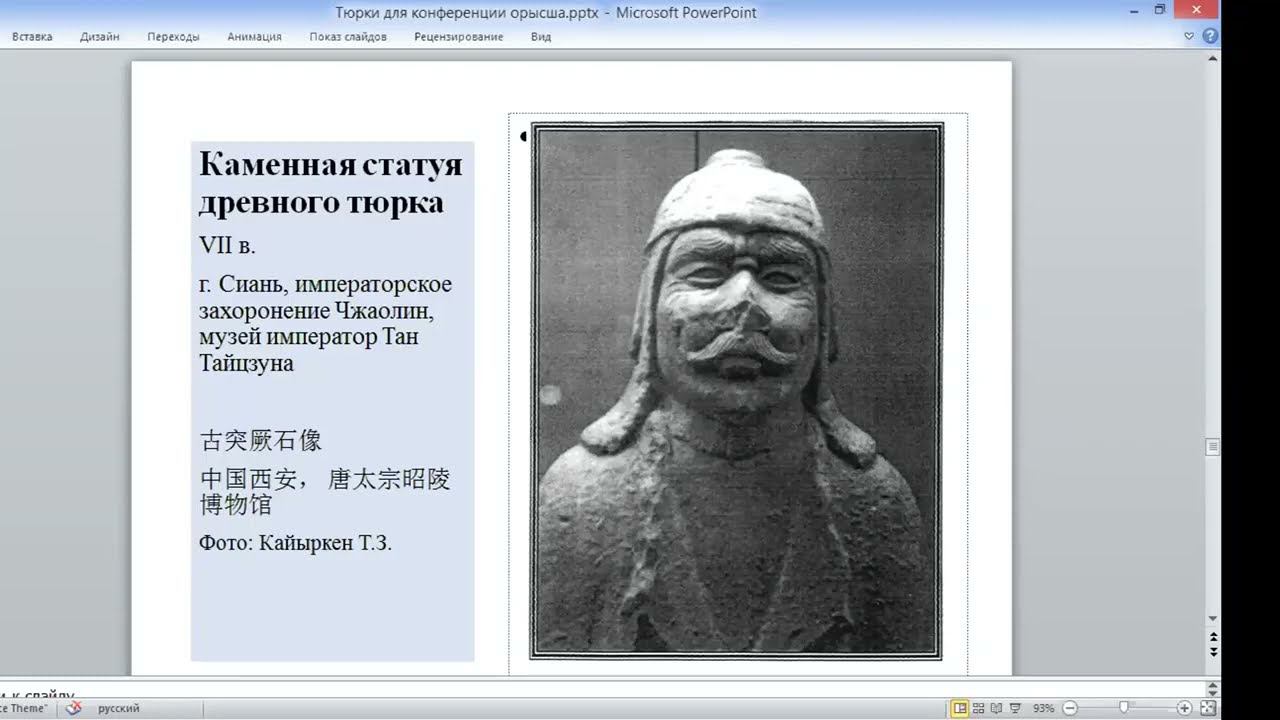The width and height of the screenshot is (1280, 720).
Task: Open the Анимация ribbon tab
Action: [254, 37]
